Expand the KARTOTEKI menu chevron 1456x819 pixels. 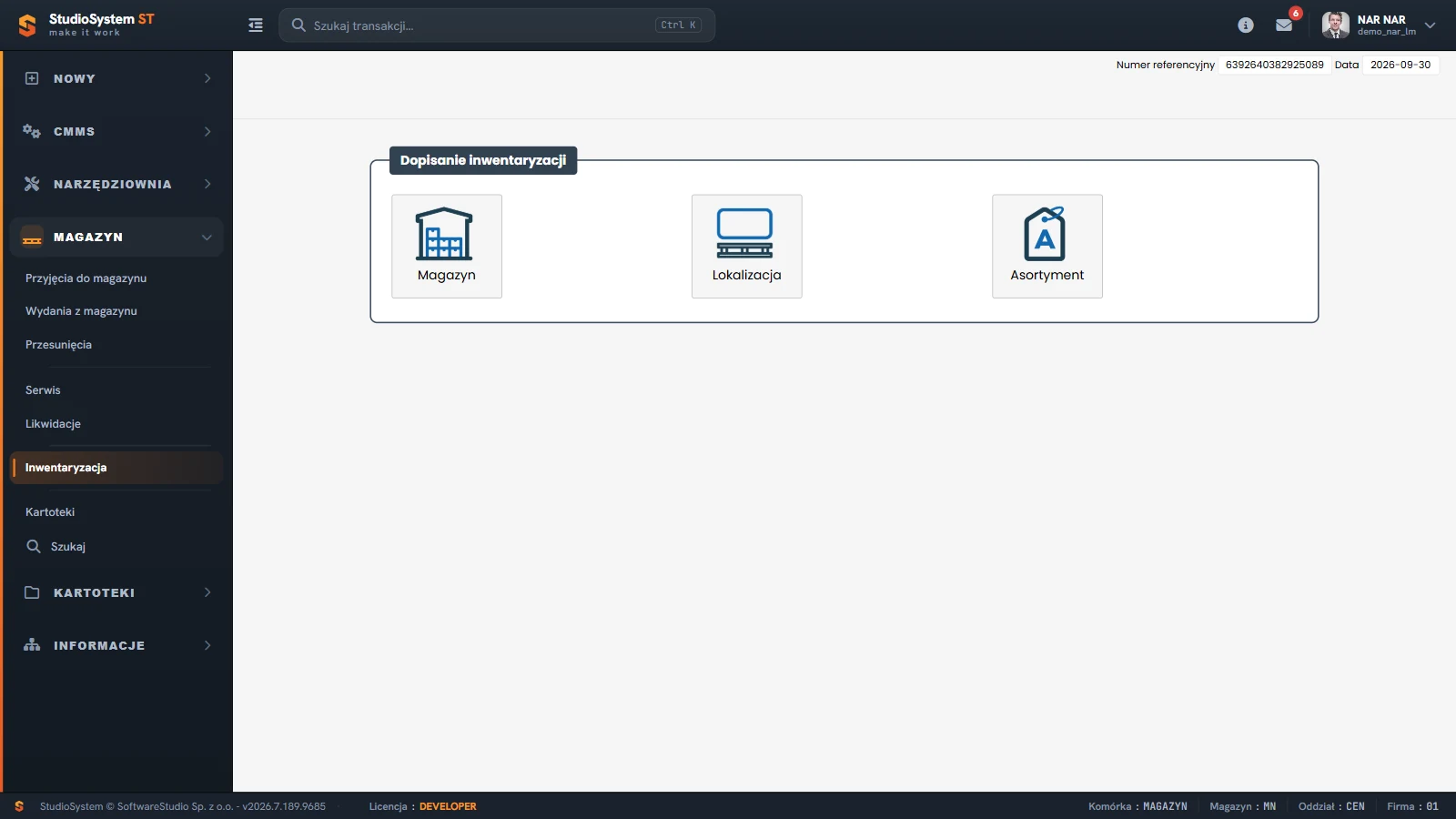point(207,592)
